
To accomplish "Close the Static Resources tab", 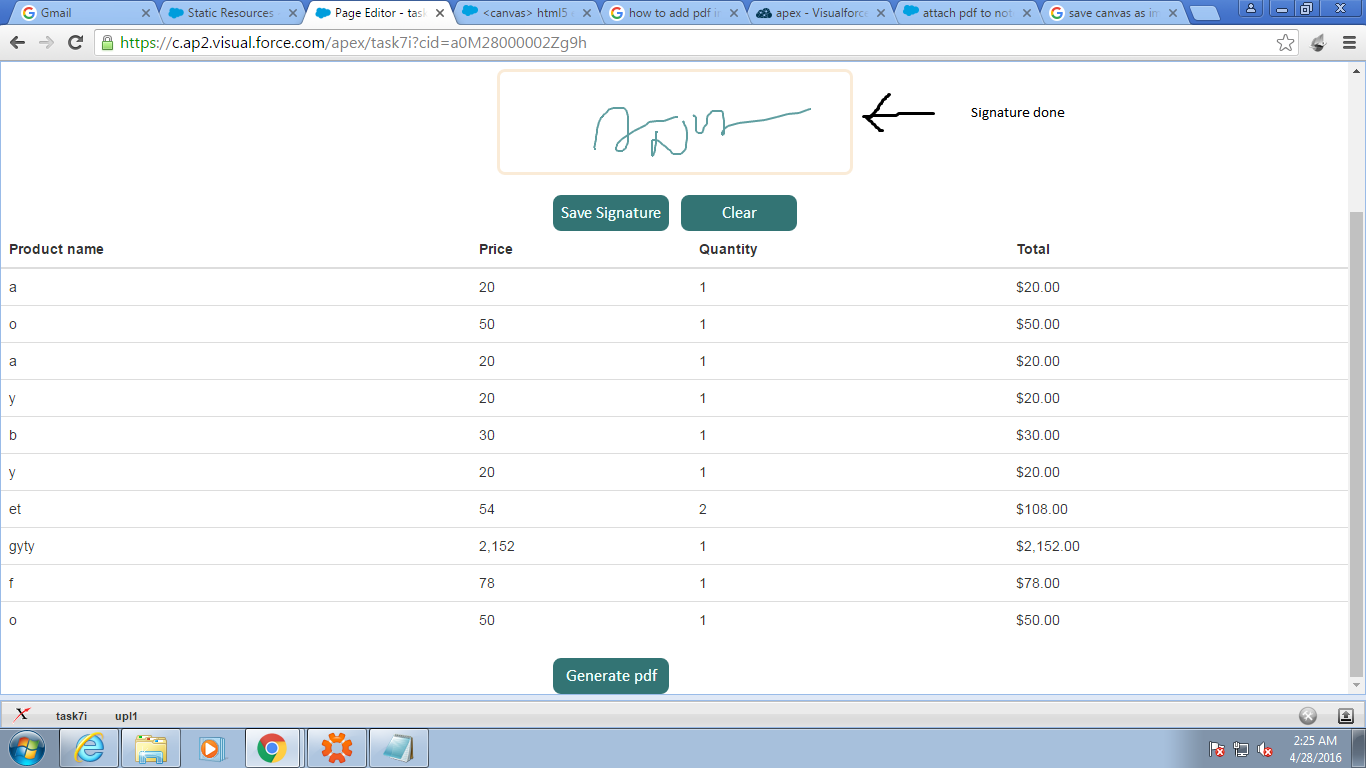I will [293, 13].
